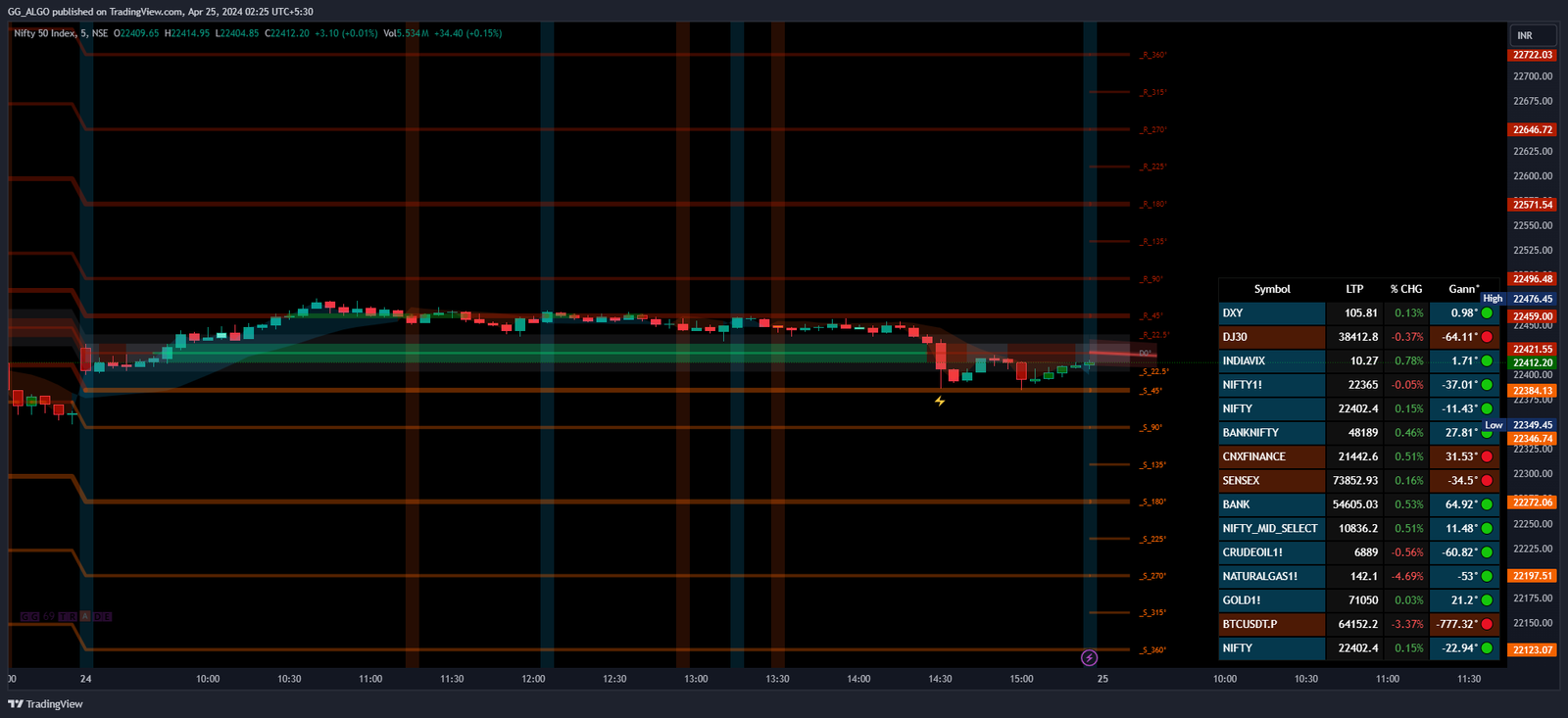Click the S_360° Gann level label

(1153, 650)
